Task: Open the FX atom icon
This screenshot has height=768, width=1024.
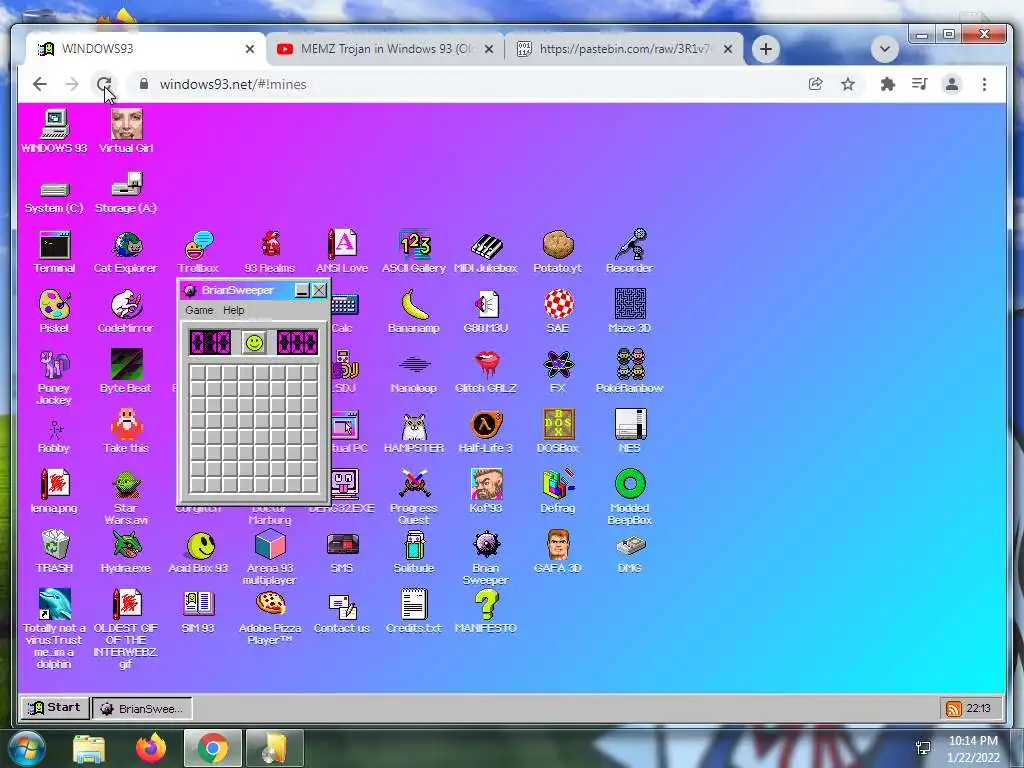Action: [557, 372]
